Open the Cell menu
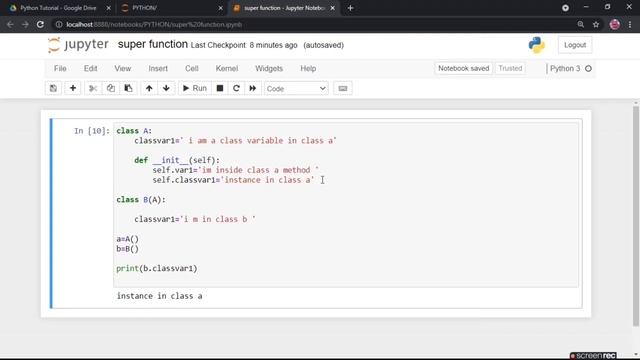The width and height of the screenshot is (640, 360). [x=191, y=69]
